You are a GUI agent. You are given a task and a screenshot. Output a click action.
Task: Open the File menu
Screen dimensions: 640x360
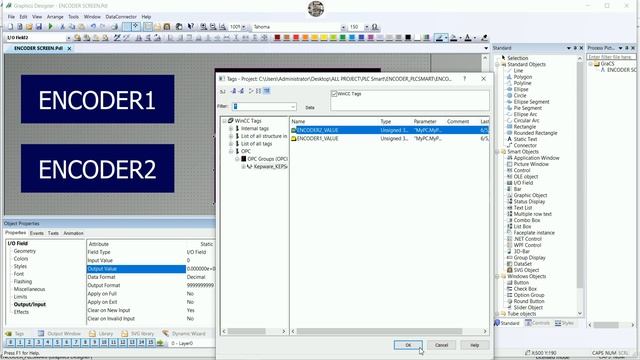(x=11, y=17)
